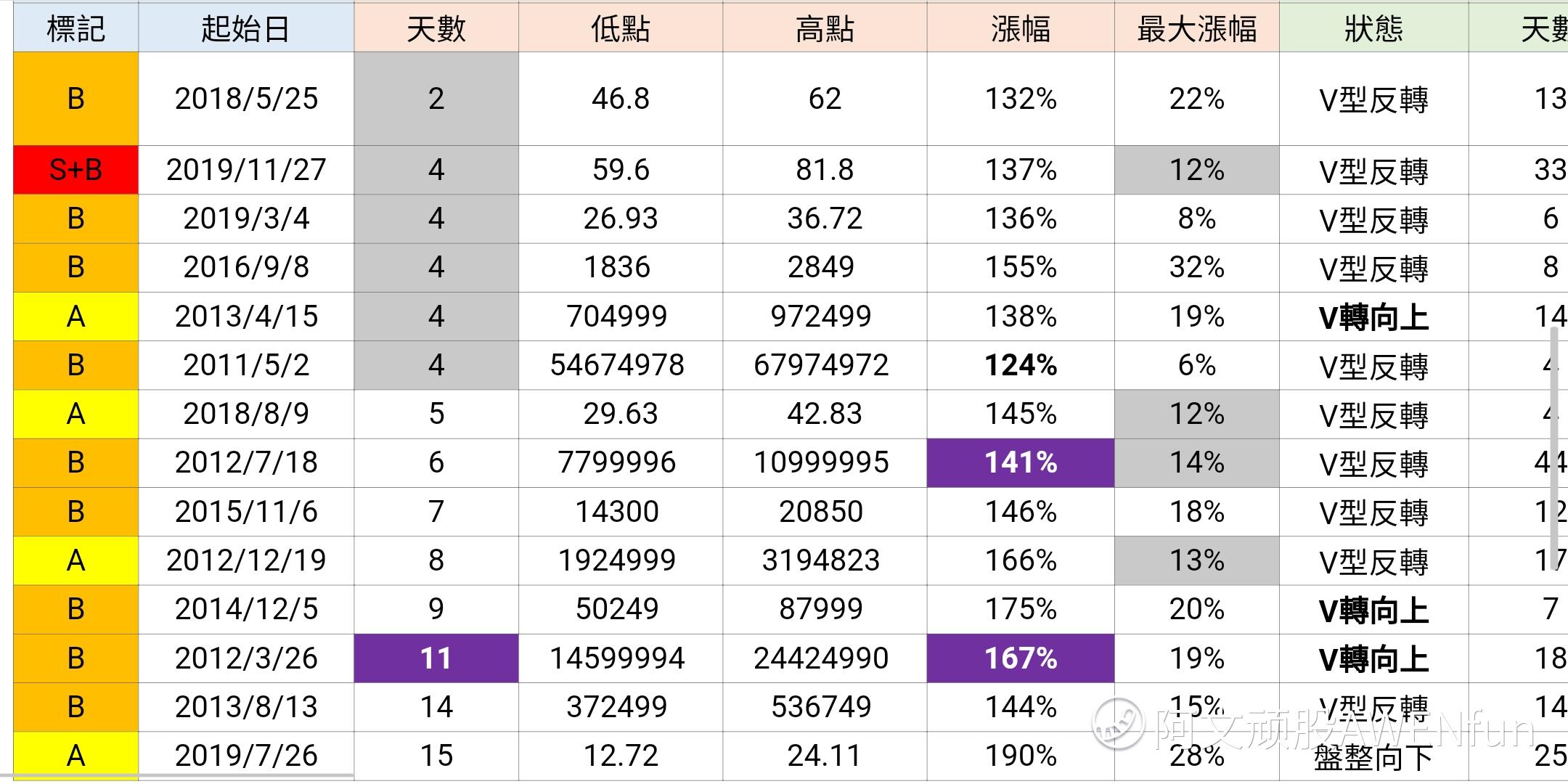Viewport: 1568px width, 784px height.
Task: Select the 狀態 column header
Action: (x=1373, y=28)
